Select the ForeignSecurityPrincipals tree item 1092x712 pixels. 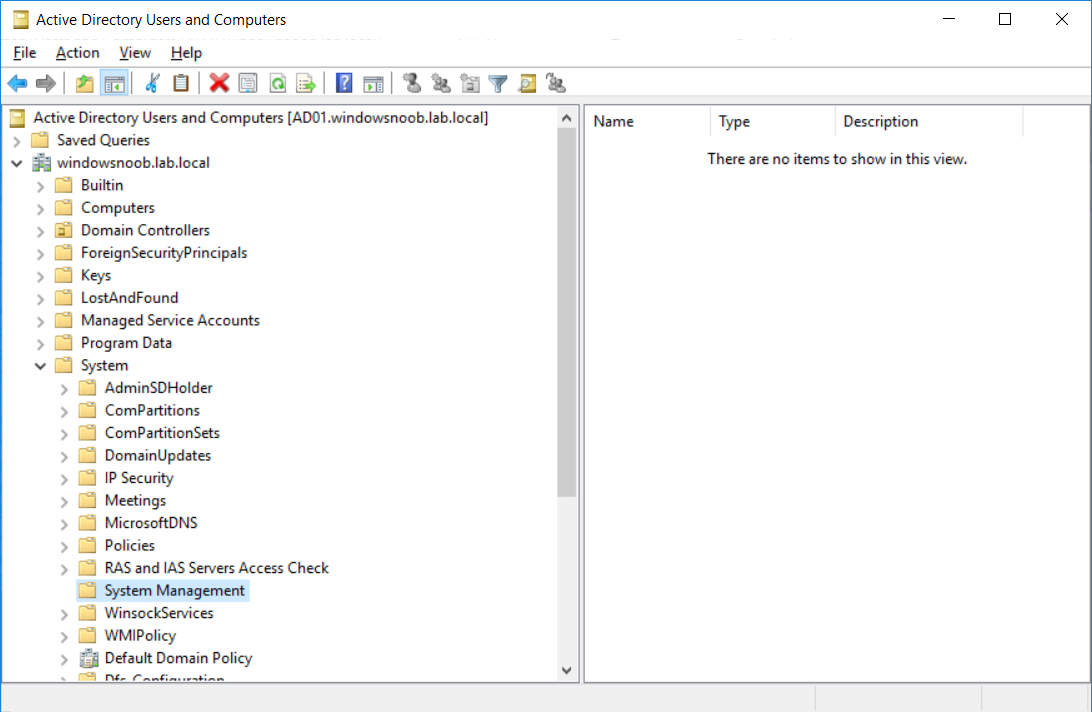[x=164, y=253]
